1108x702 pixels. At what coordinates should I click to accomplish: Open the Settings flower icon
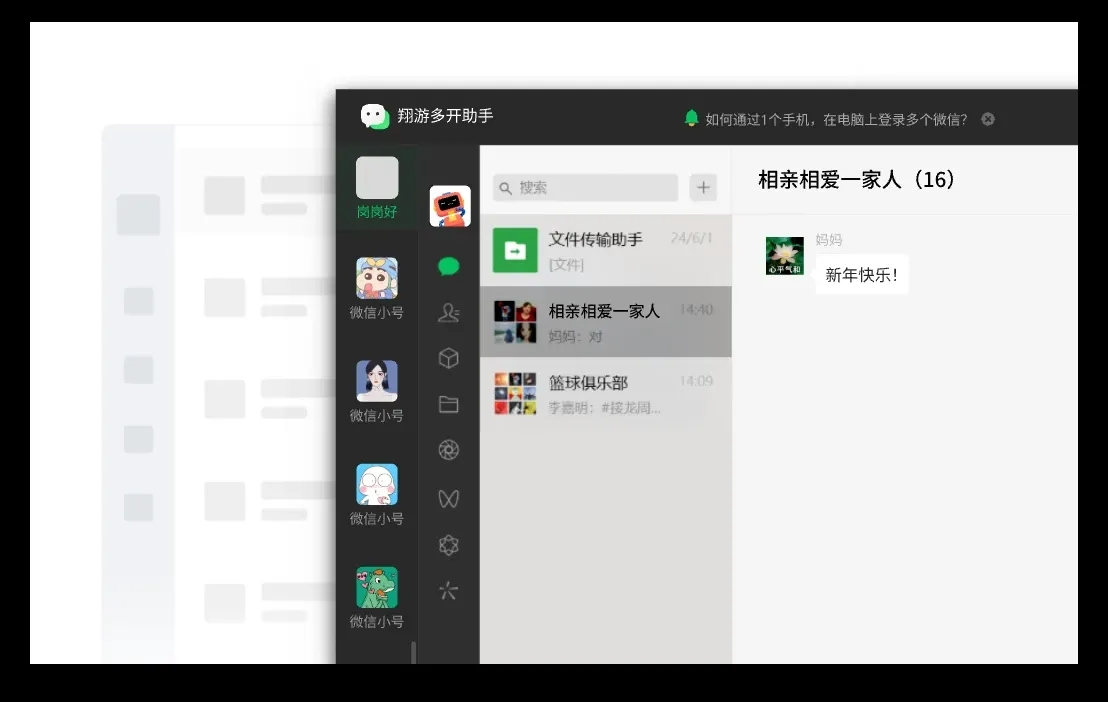(x=448, y=544)
